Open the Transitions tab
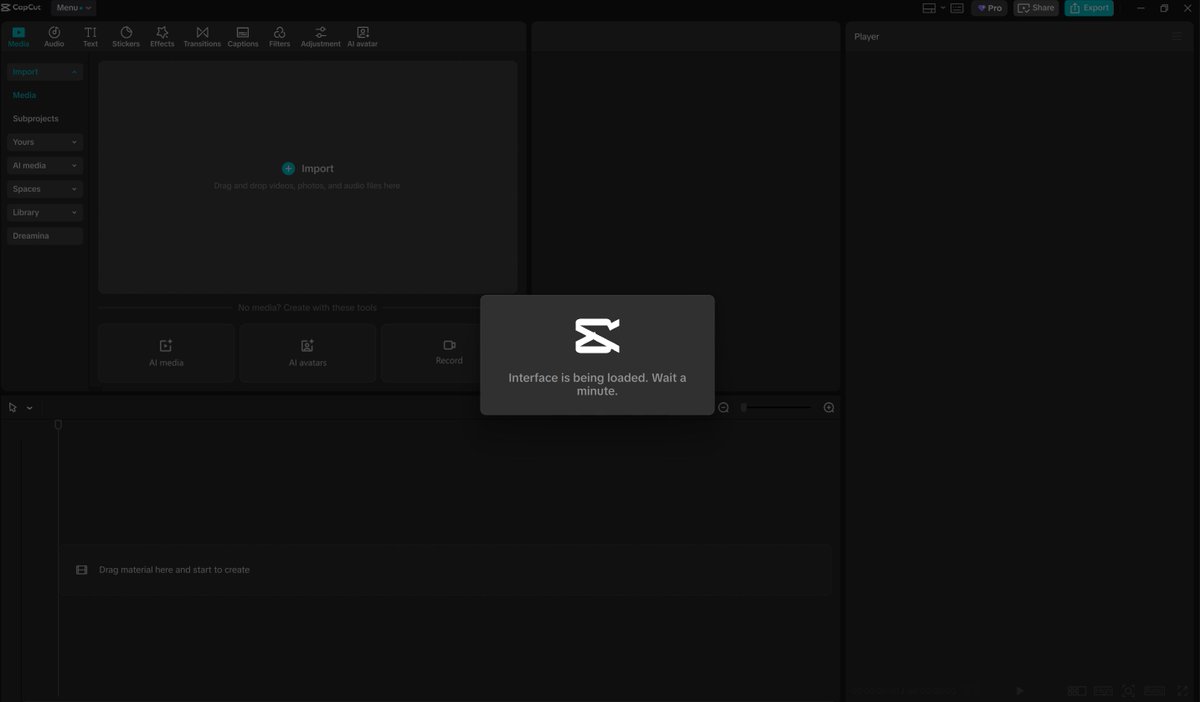The width and height of the screenshot is (1200, 702). pyautogui.click(x=202, y=37)
